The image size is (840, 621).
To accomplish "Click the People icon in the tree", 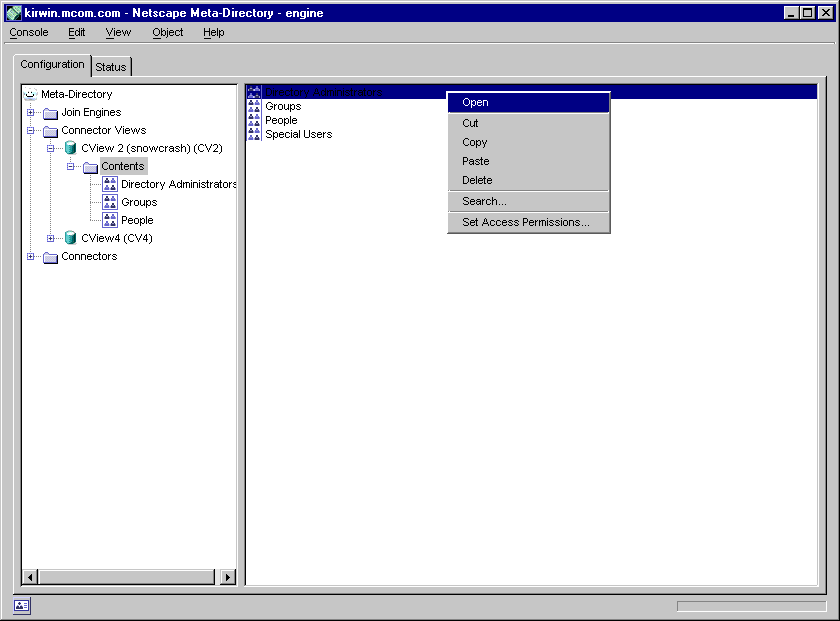I will coord(110,220).
